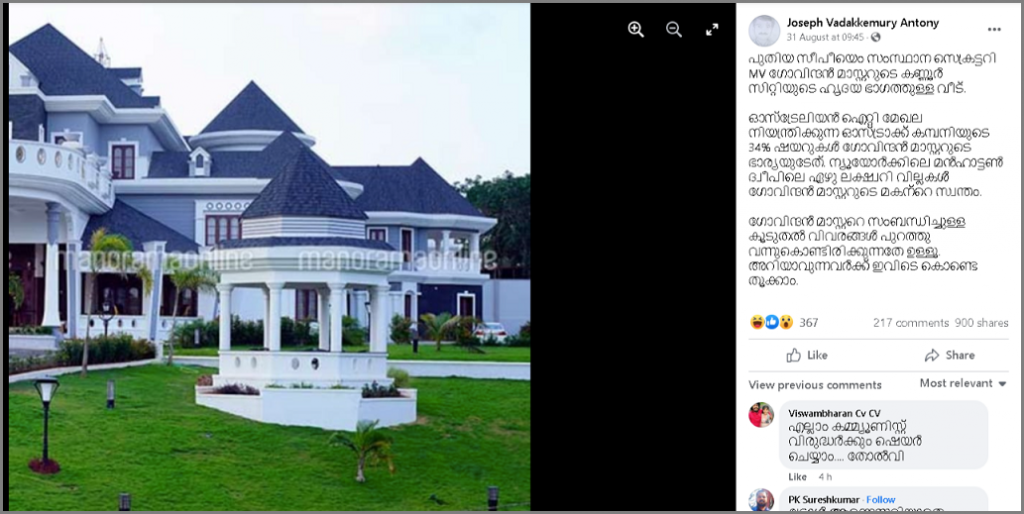1024x514 pixels.
Task: Open the poster's profile picture
Action: [763, 30]
